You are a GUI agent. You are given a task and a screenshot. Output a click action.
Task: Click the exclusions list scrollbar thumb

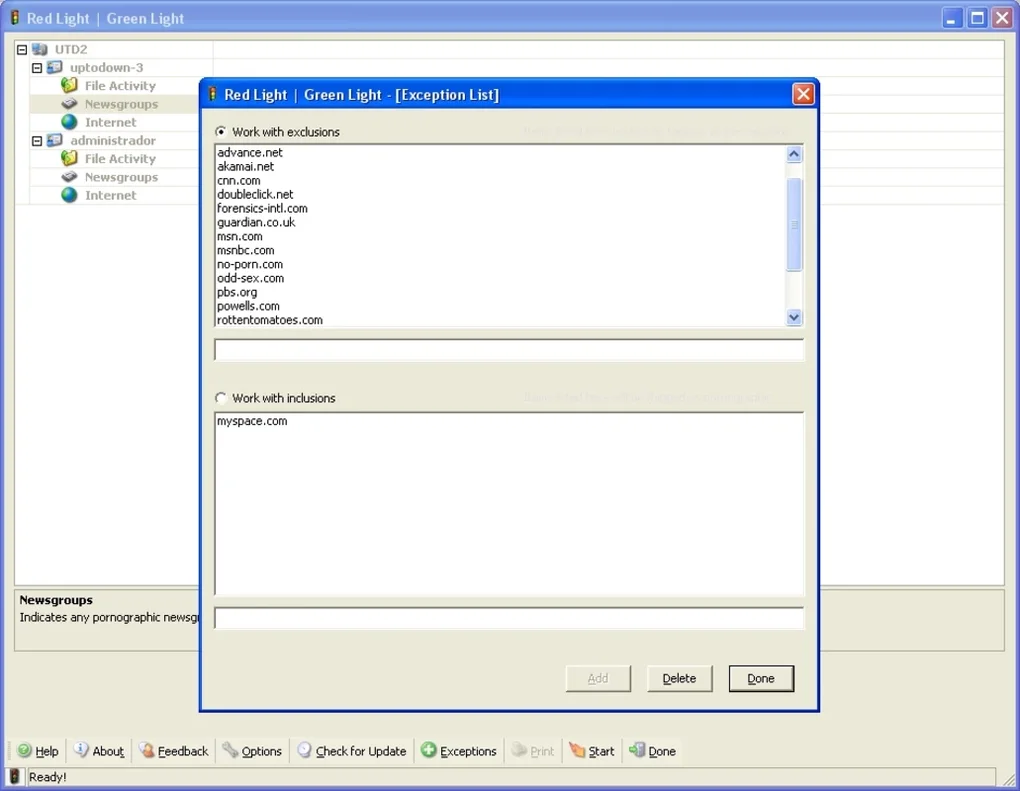tap(794, 224)
